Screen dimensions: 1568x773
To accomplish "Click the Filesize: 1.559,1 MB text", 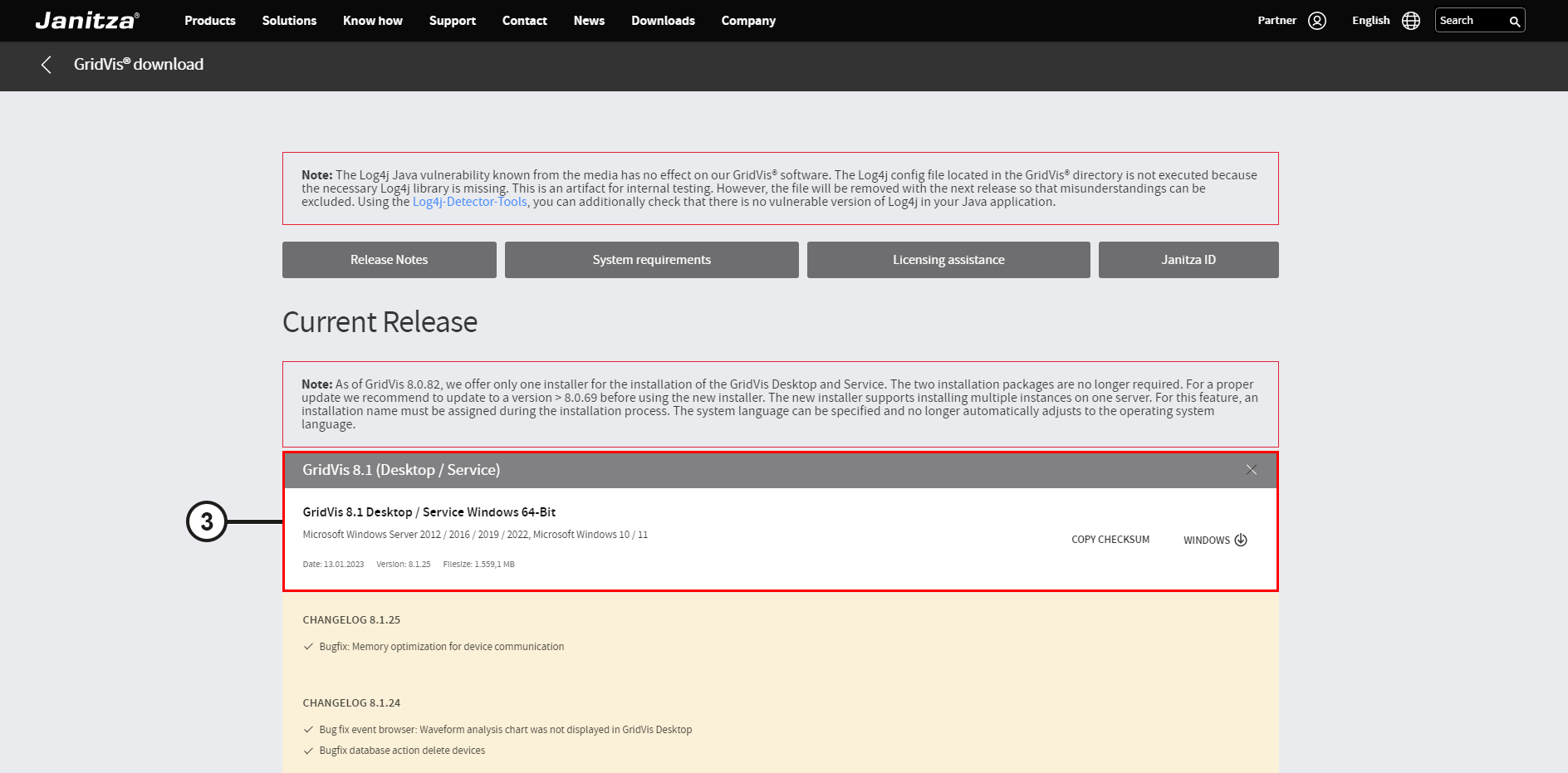I will pos(479,565).
